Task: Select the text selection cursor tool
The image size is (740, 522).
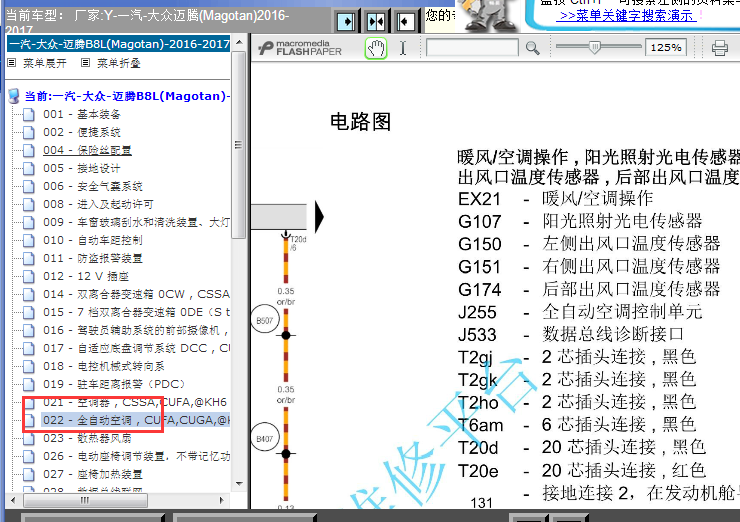Action: click(x=403, y=48)
